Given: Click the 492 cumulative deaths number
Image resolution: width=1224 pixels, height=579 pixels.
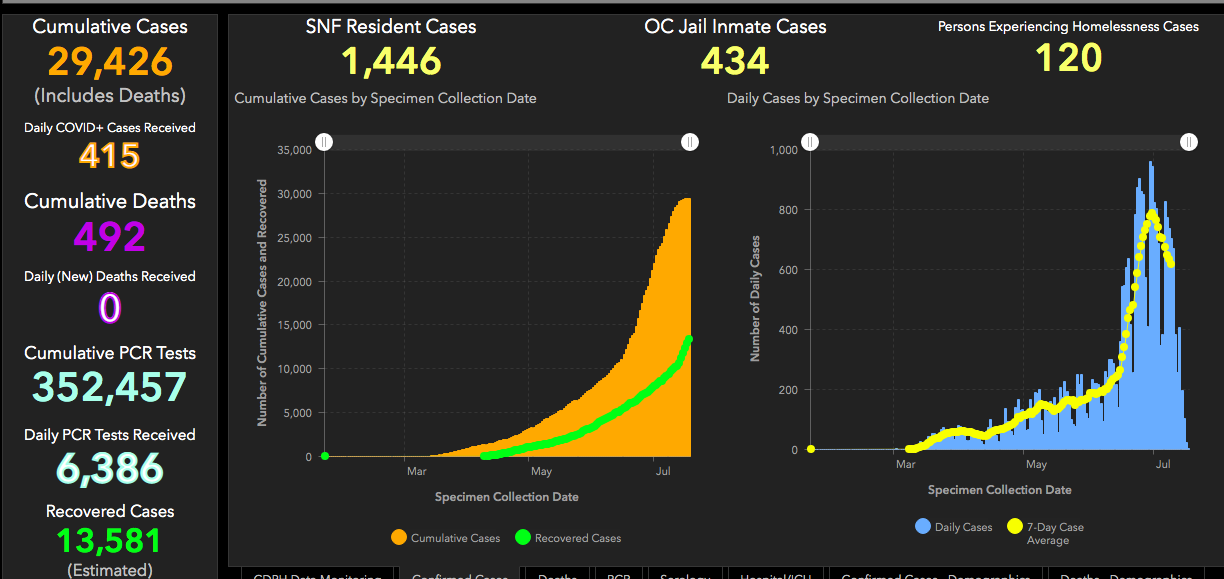Looking at the screenshot, I should coord(109,237).
